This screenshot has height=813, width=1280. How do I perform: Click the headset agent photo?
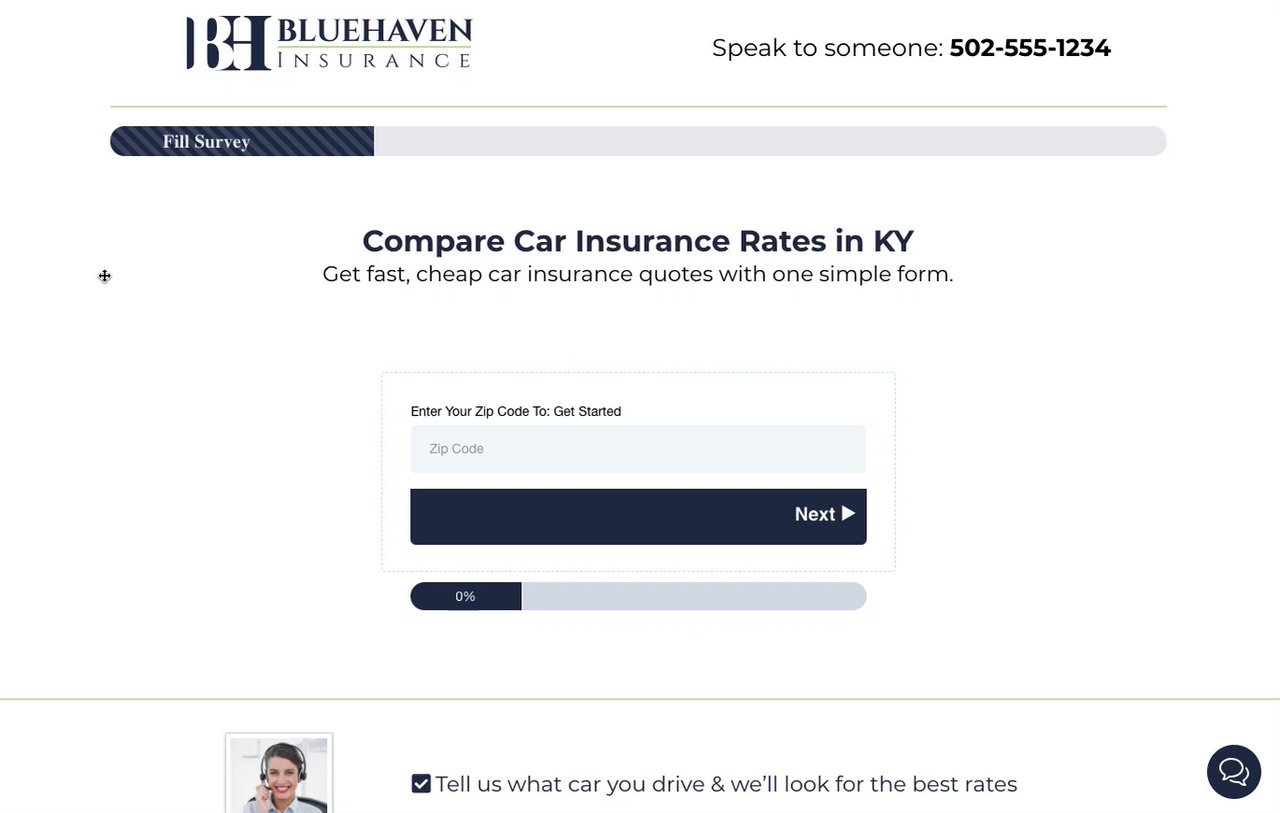pos(279,774)
